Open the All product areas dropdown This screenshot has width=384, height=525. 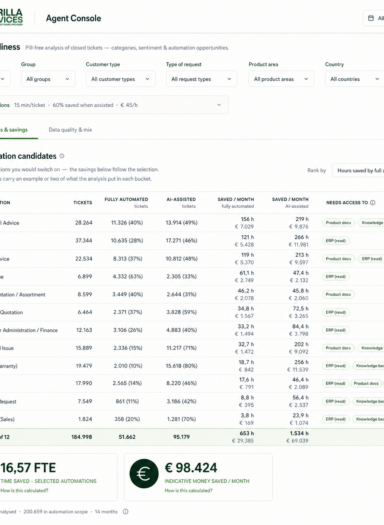281,79
